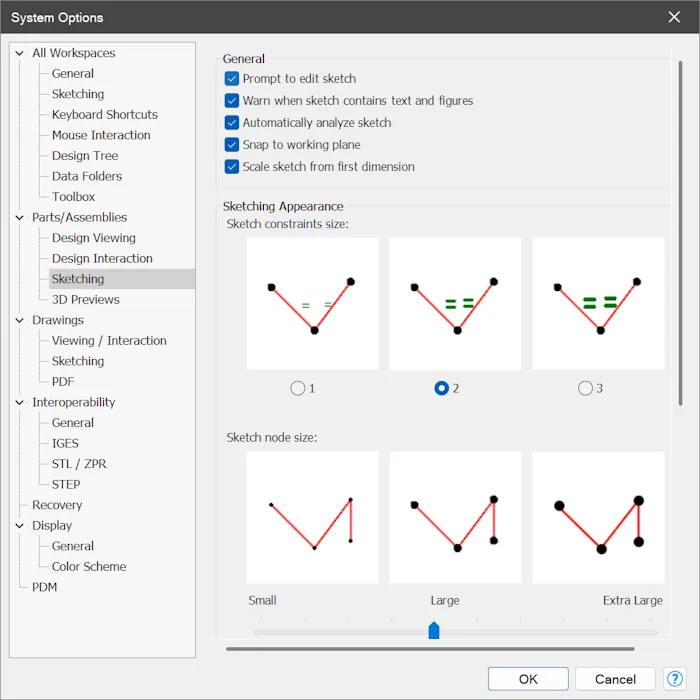Open Toolbox settings

73,196
